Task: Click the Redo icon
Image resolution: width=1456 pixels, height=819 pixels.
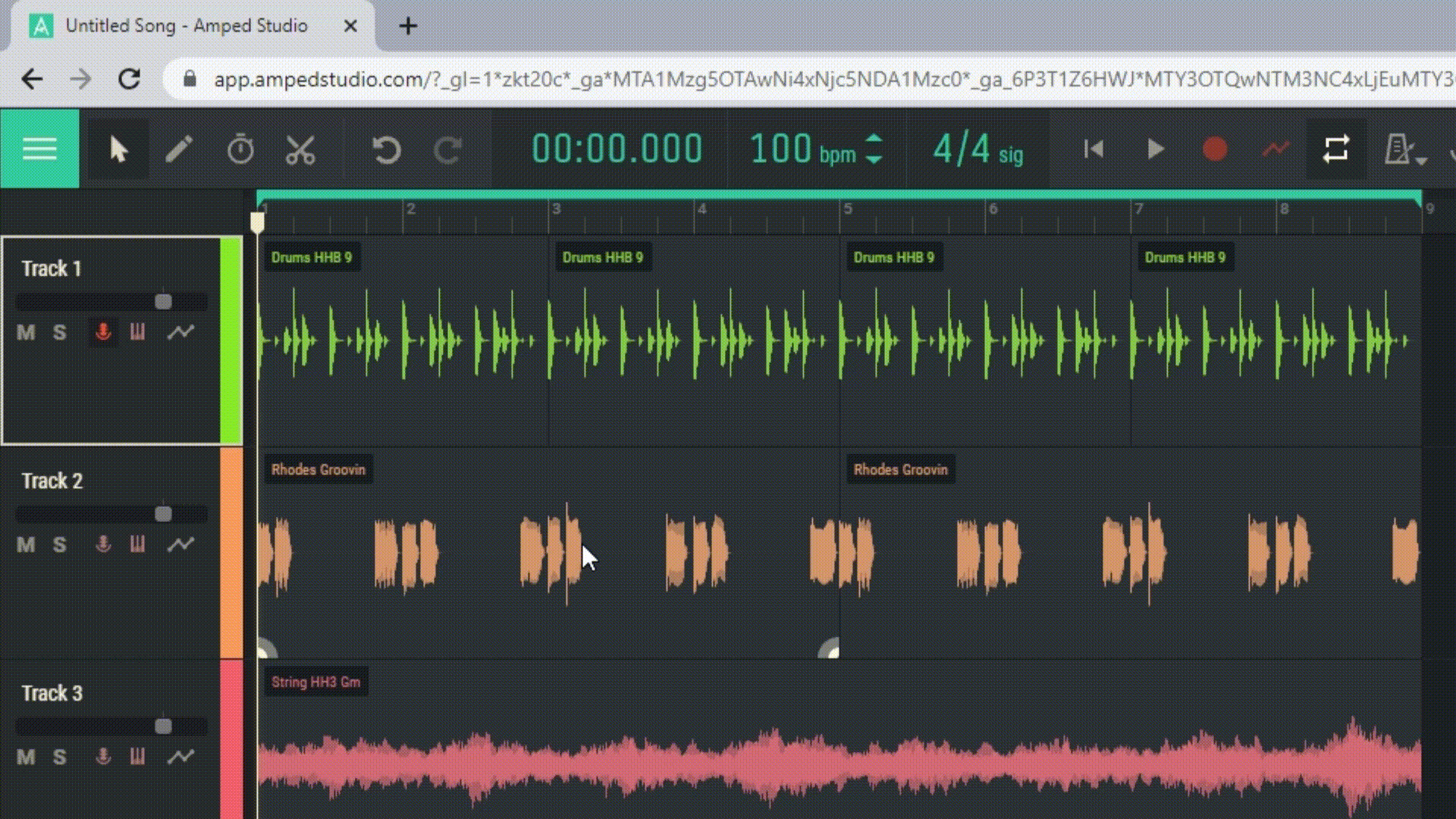Action: tap(446, 149)
